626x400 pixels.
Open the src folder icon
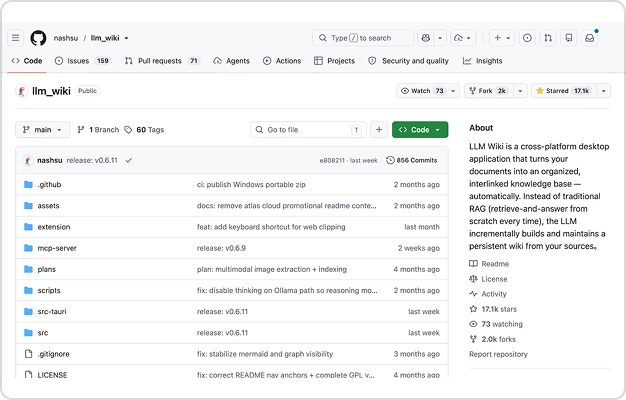[28, 333]
